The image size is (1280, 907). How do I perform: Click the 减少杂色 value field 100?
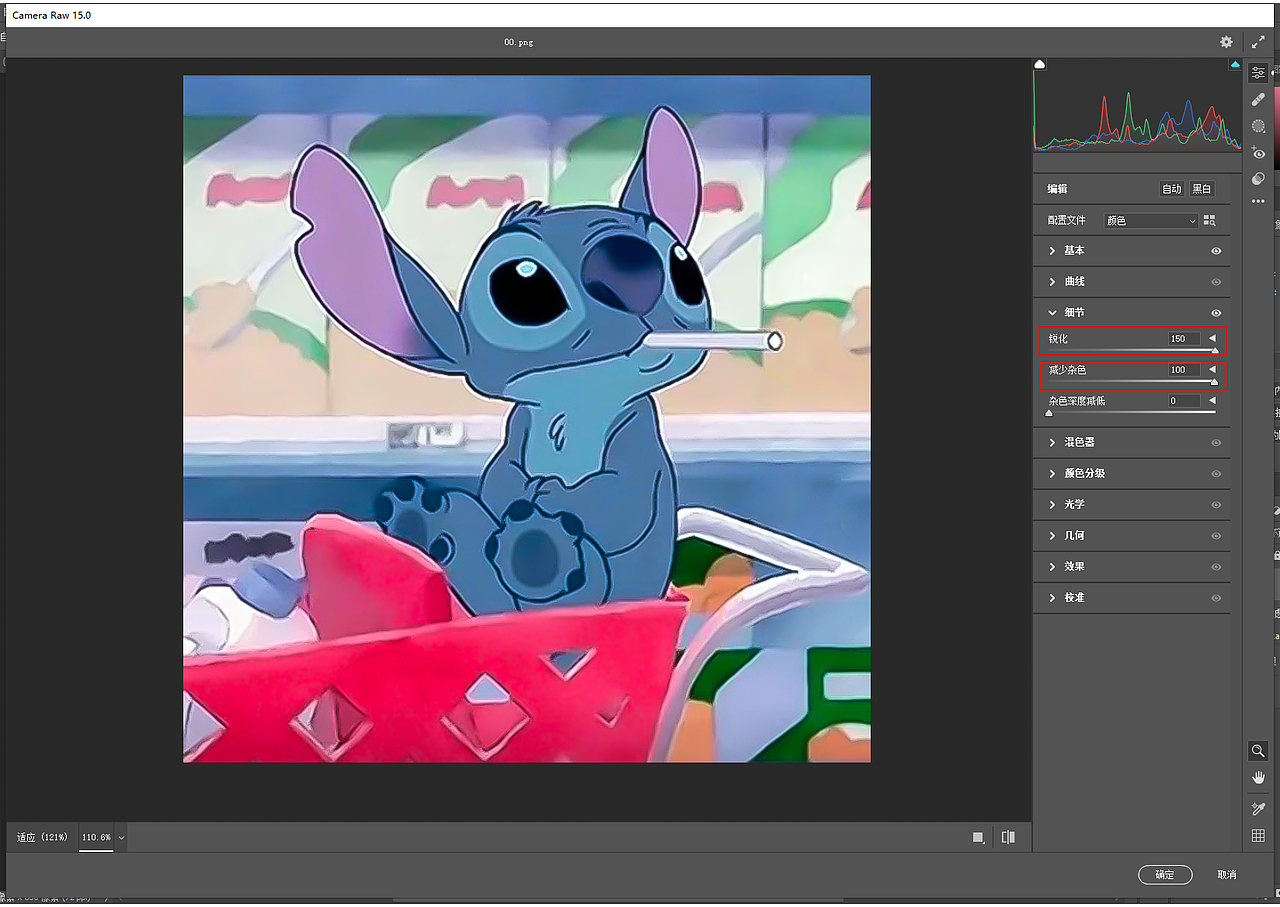click(x=1184, y=370)
